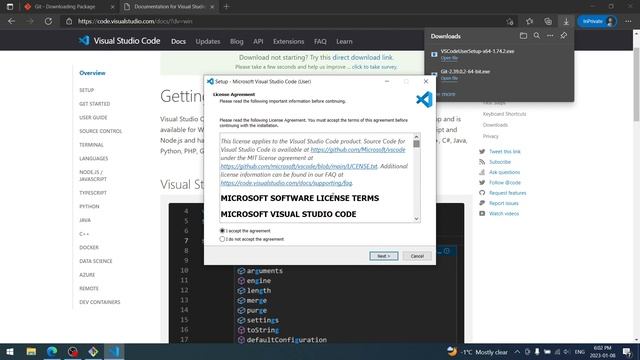Open Blog in site navigation

tap(236, 41)
